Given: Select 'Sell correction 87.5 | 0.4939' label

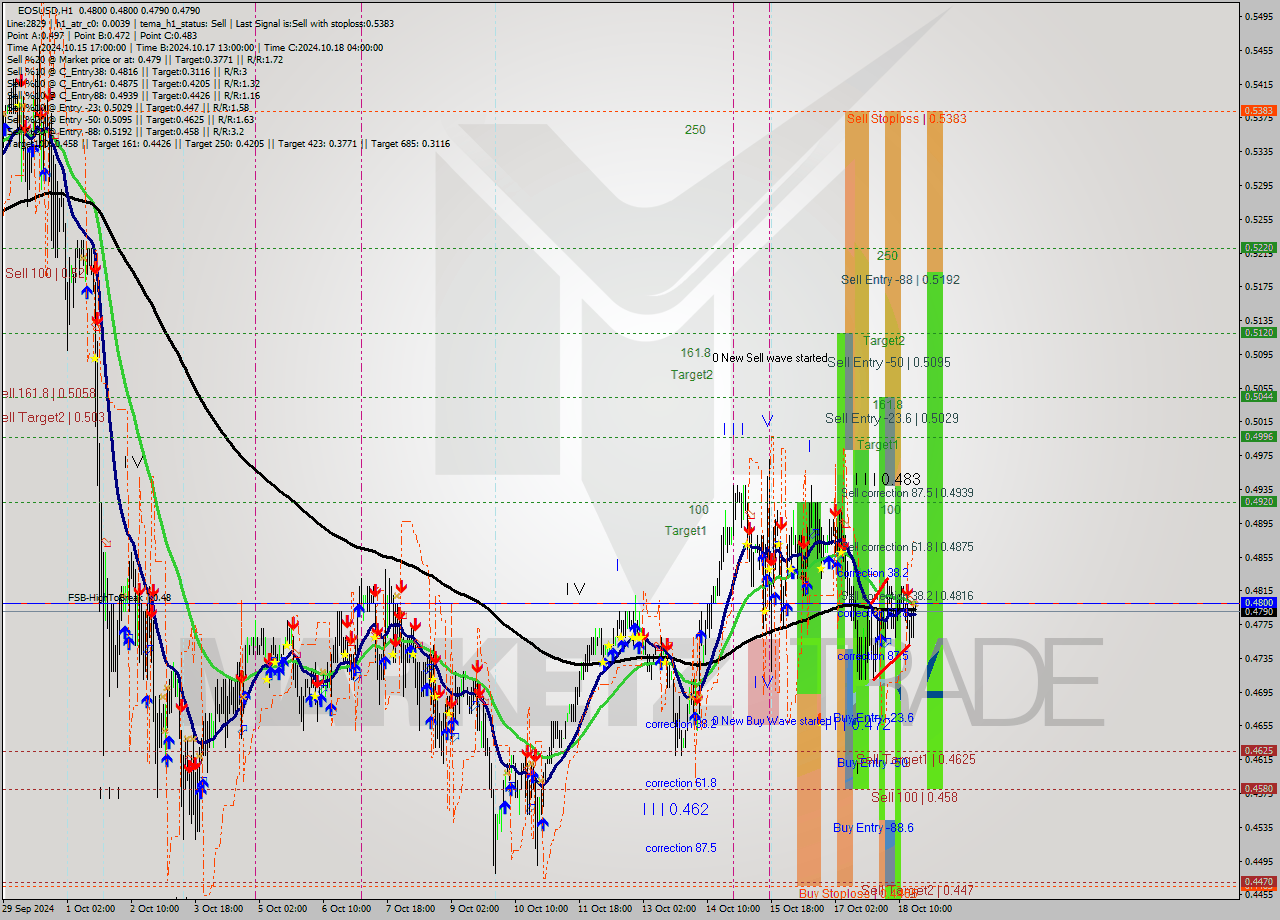Looking at the screenshot, I should point(907,493).
